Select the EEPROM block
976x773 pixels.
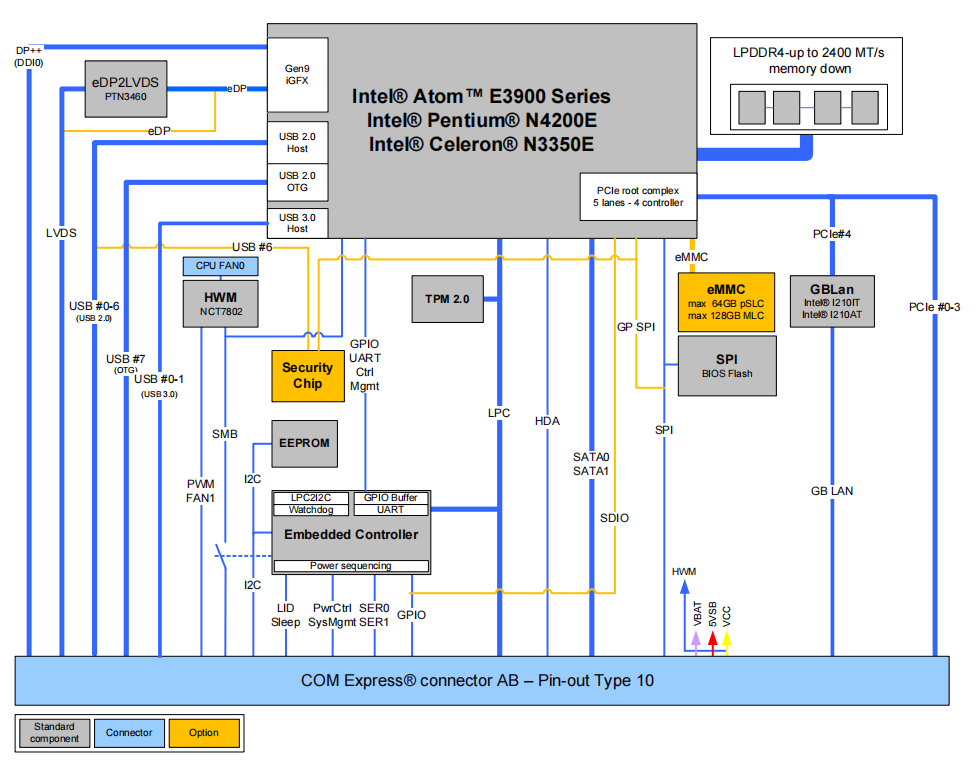304,443
